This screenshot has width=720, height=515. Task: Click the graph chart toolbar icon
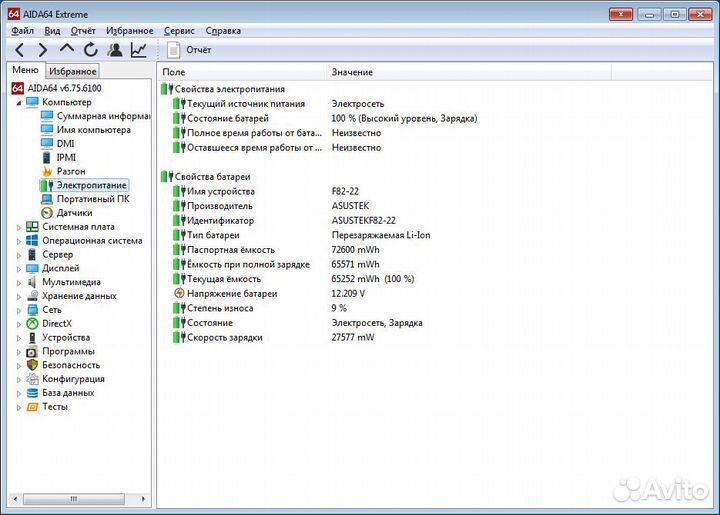[139, 50]
